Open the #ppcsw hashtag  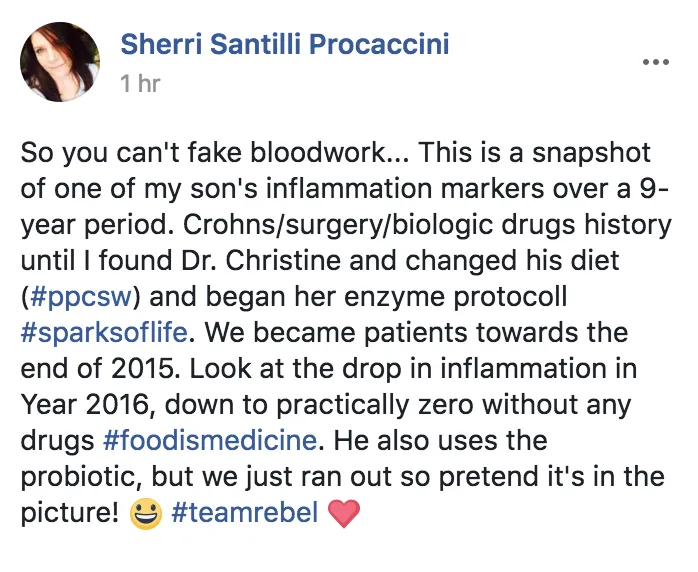pyautogui.click(x=81, y=297)
